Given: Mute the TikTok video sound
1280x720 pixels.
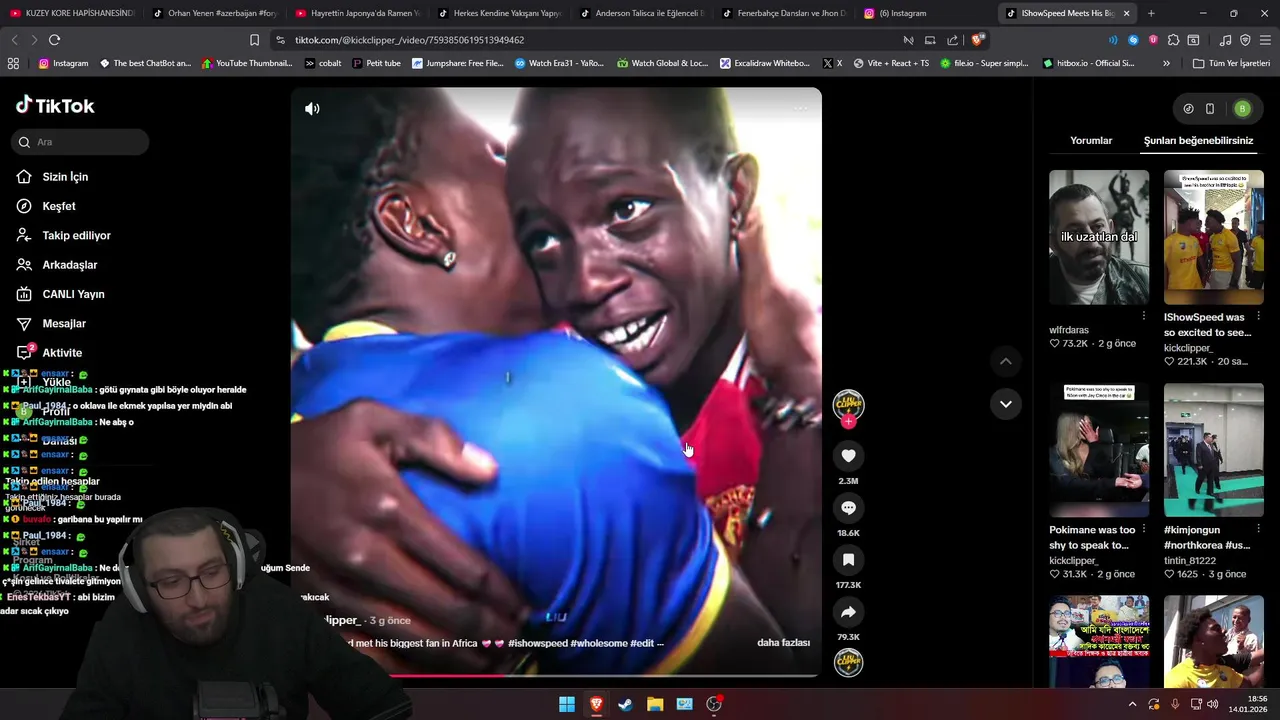Looking at the screenshot, I should pos(312,108).
